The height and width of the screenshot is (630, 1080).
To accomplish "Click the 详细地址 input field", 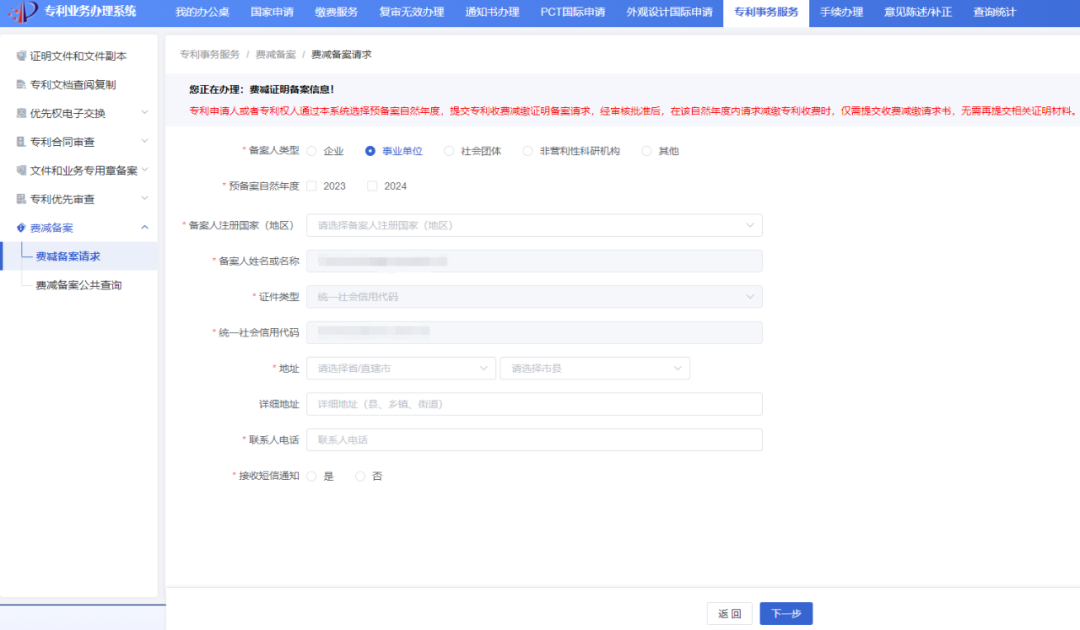I will tap(533, 403).
